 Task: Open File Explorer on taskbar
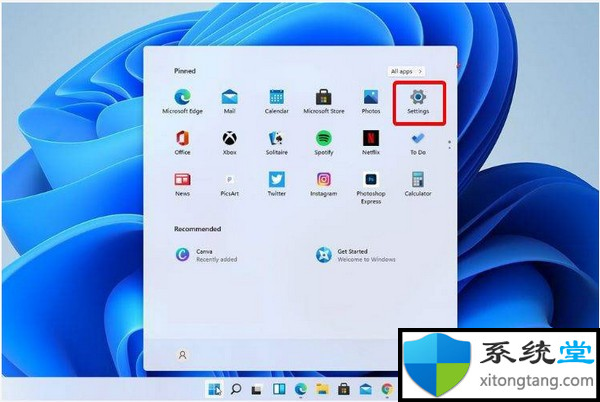[322, 389]
